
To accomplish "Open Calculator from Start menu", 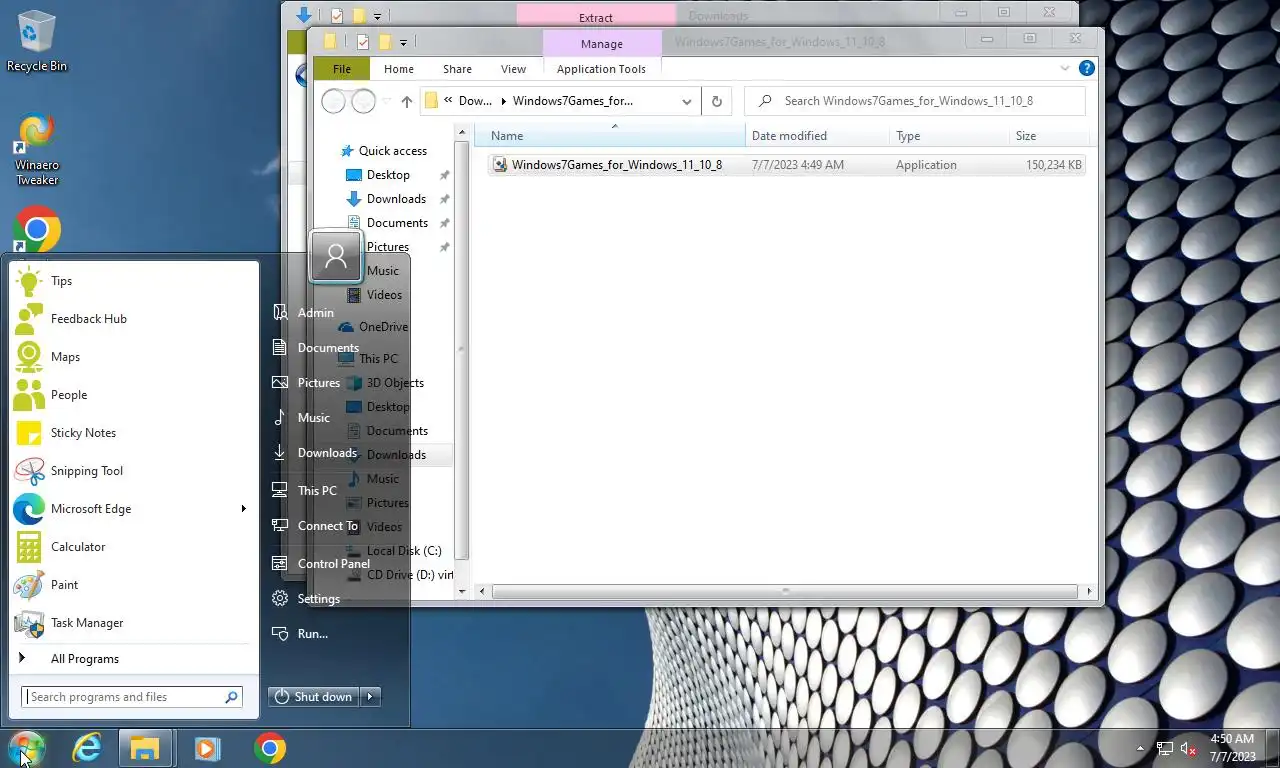I will 132,547.
